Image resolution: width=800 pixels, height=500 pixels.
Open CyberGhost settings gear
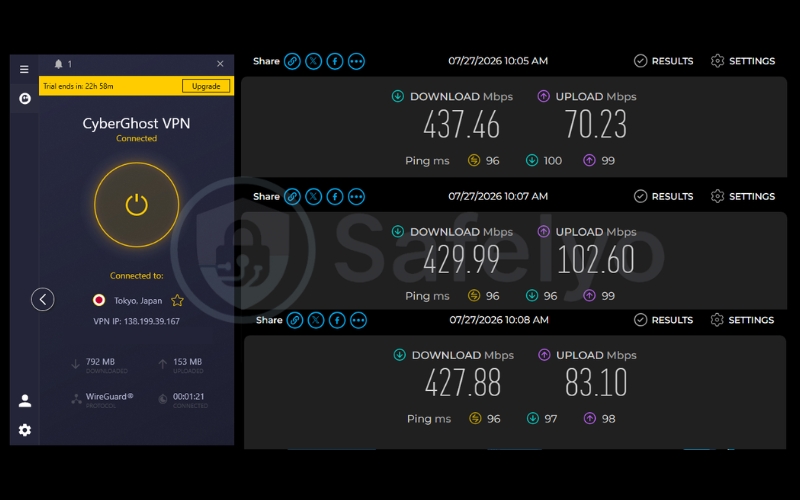click(24, 430)
